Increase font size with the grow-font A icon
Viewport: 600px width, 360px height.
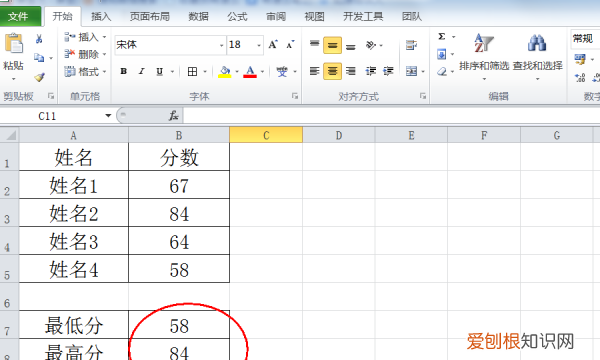coord(272,45)
